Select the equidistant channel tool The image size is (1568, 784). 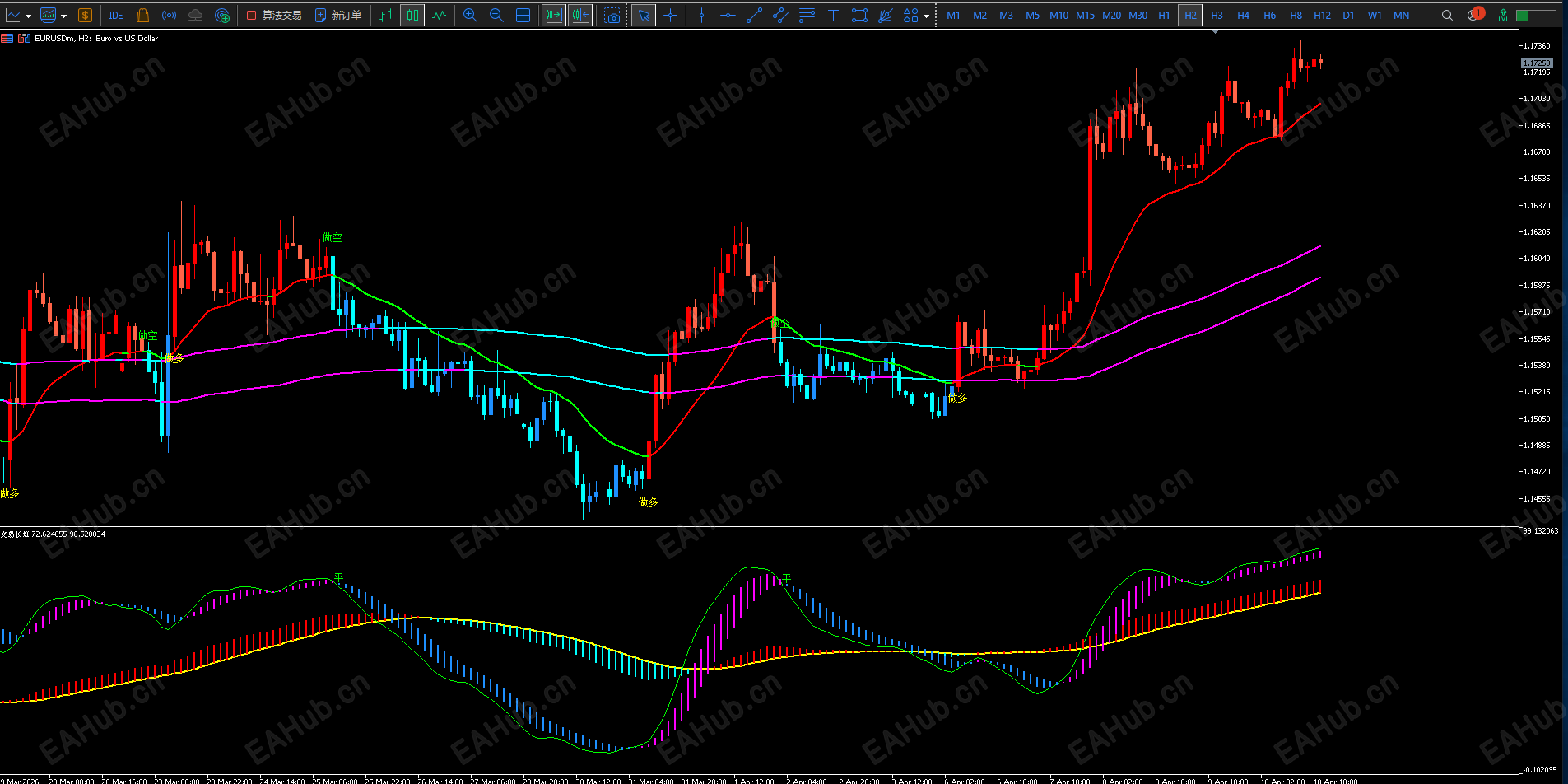(x=780, y=15)
